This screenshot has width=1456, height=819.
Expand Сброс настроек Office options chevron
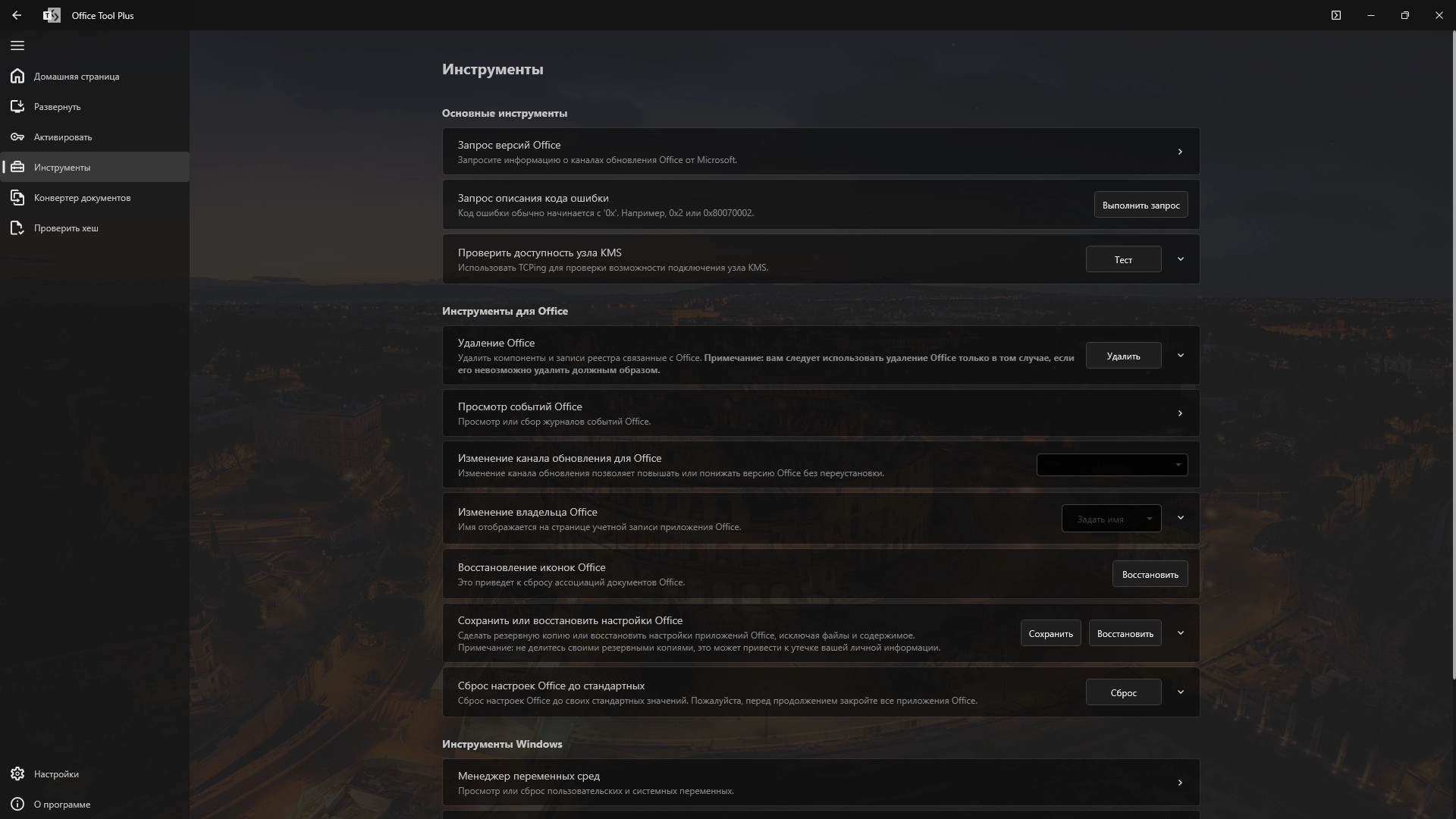point(1180,692)
